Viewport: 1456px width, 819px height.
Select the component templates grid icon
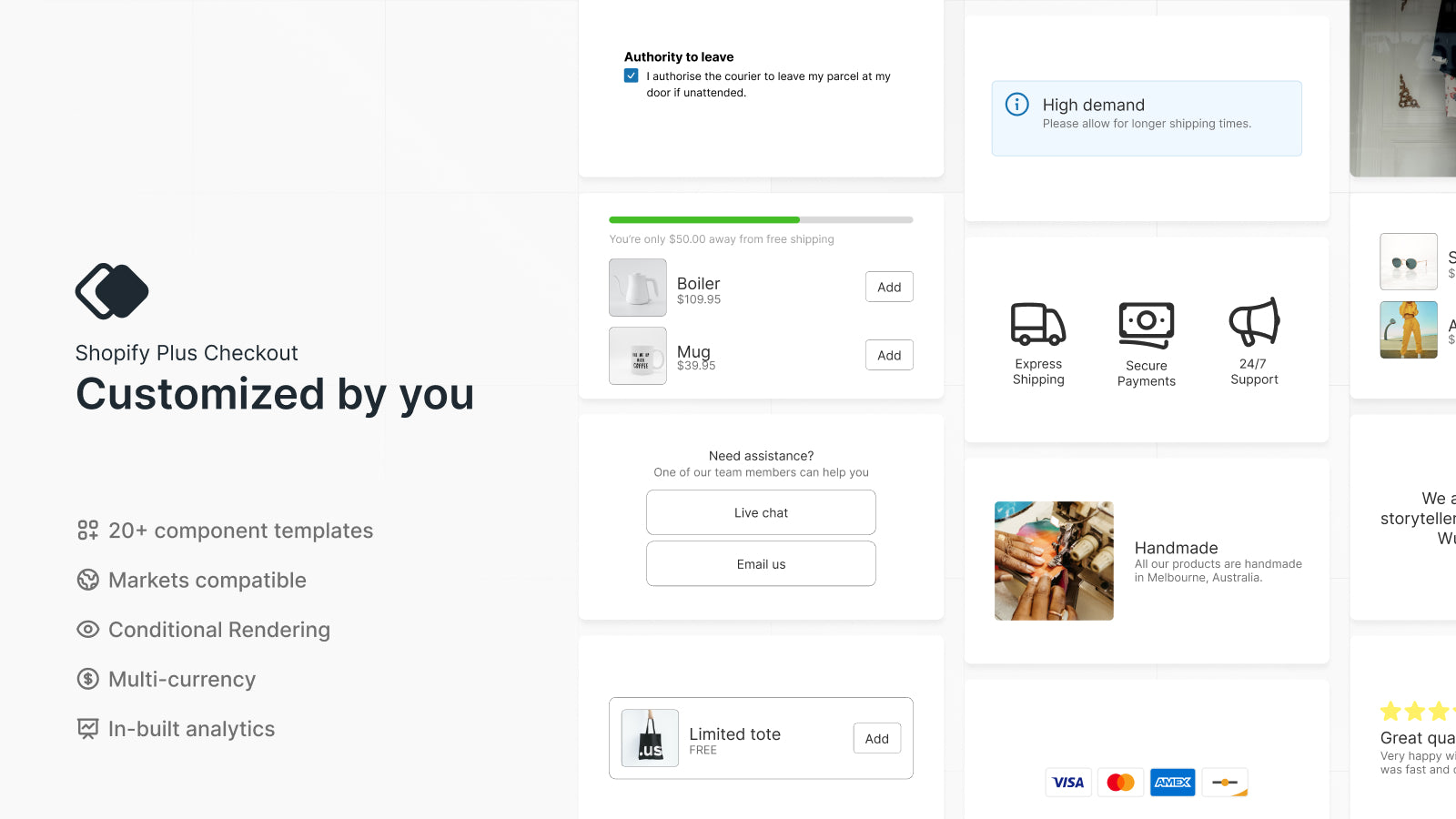coord(86,531)
